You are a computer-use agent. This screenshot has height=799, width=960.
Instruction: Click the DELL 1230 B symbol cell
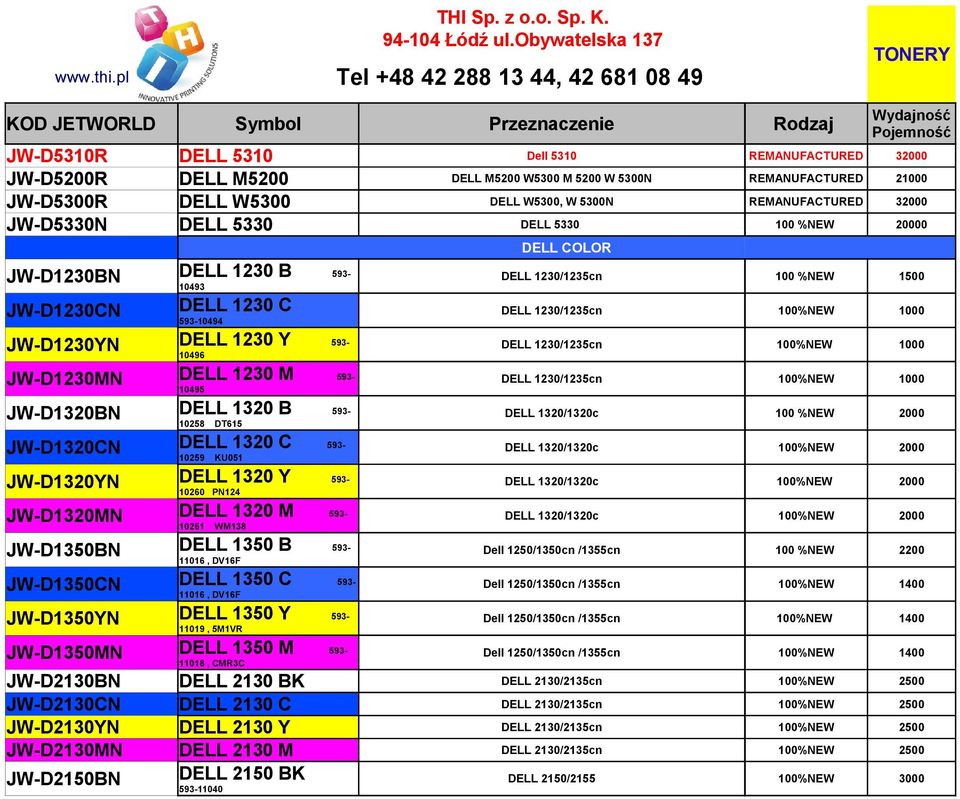pyautogui.click(x=268, y=276)
